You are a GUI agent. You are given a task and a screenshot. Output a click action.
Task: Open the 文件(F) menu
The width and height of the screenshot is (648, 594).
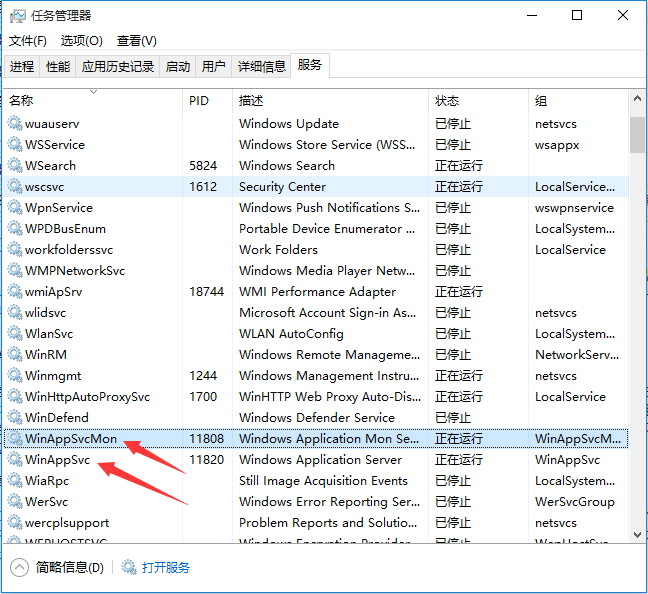(x=28, y=41)
